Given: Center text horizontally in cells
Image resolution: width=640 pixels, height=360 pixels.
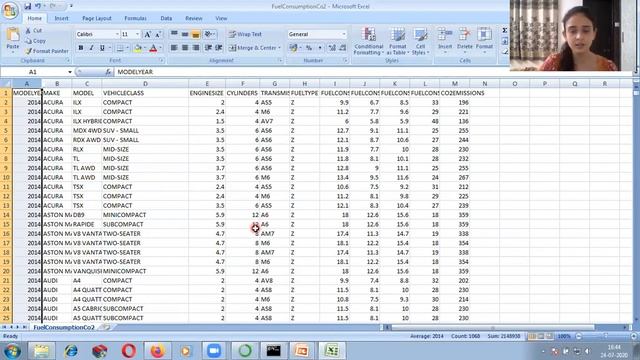Looking at the screenshot, I should [x=185, y=48].
